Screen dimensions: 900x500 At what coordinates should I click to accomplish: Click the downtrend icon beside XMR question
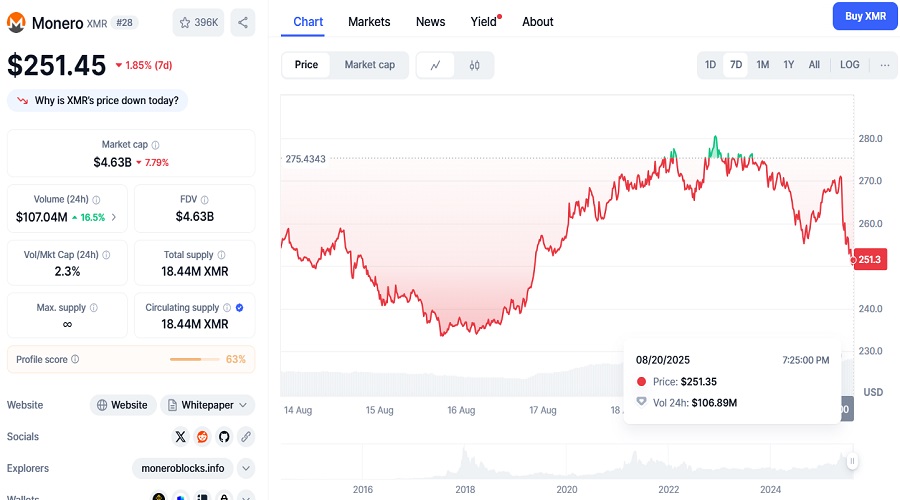pos(22,100)
